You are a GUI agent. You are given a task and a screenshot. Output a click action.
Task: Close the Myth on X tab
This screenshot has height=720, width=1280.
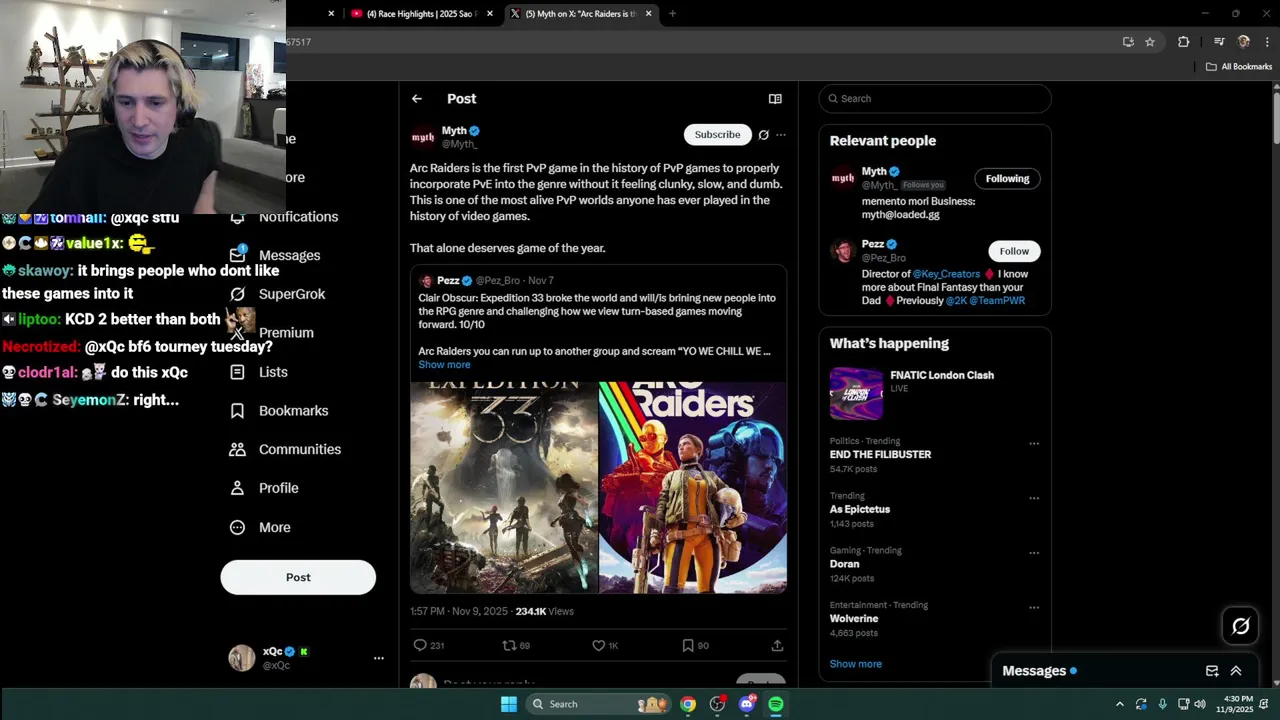click(x=649, y=14)
